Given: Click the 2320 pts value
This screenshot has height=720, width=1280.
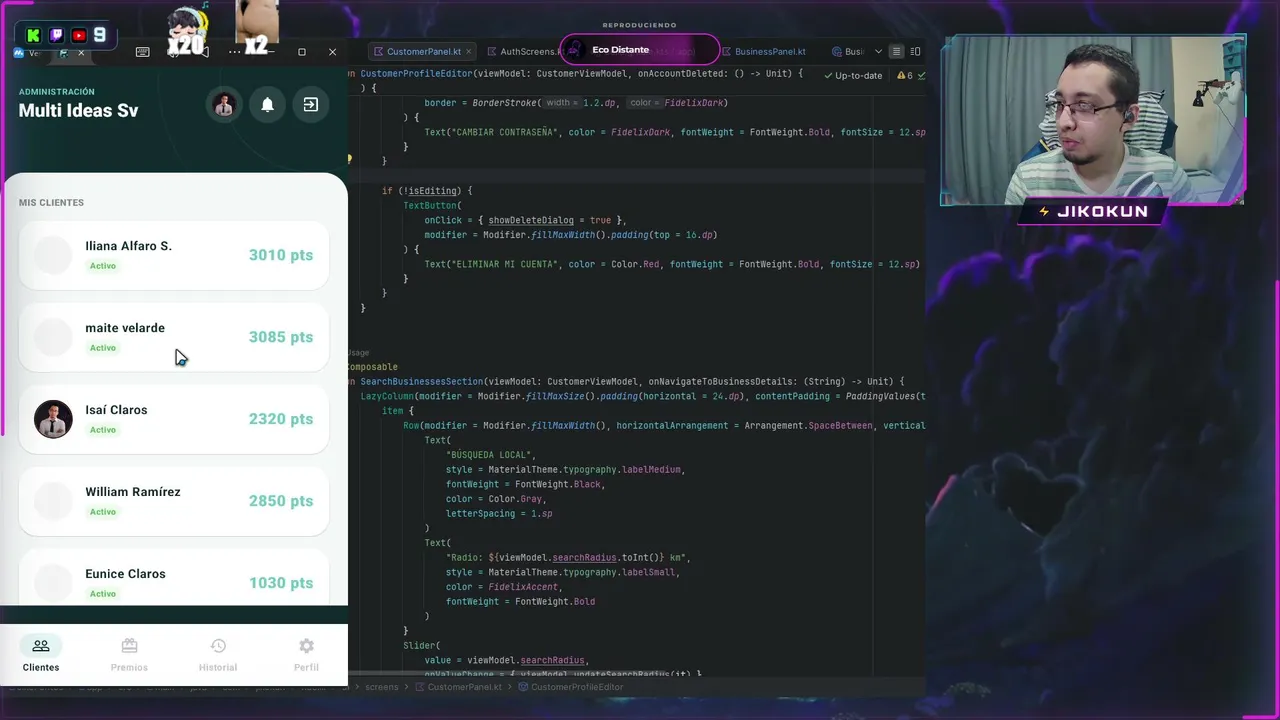Looking at the screenshot, I should 281,419.
